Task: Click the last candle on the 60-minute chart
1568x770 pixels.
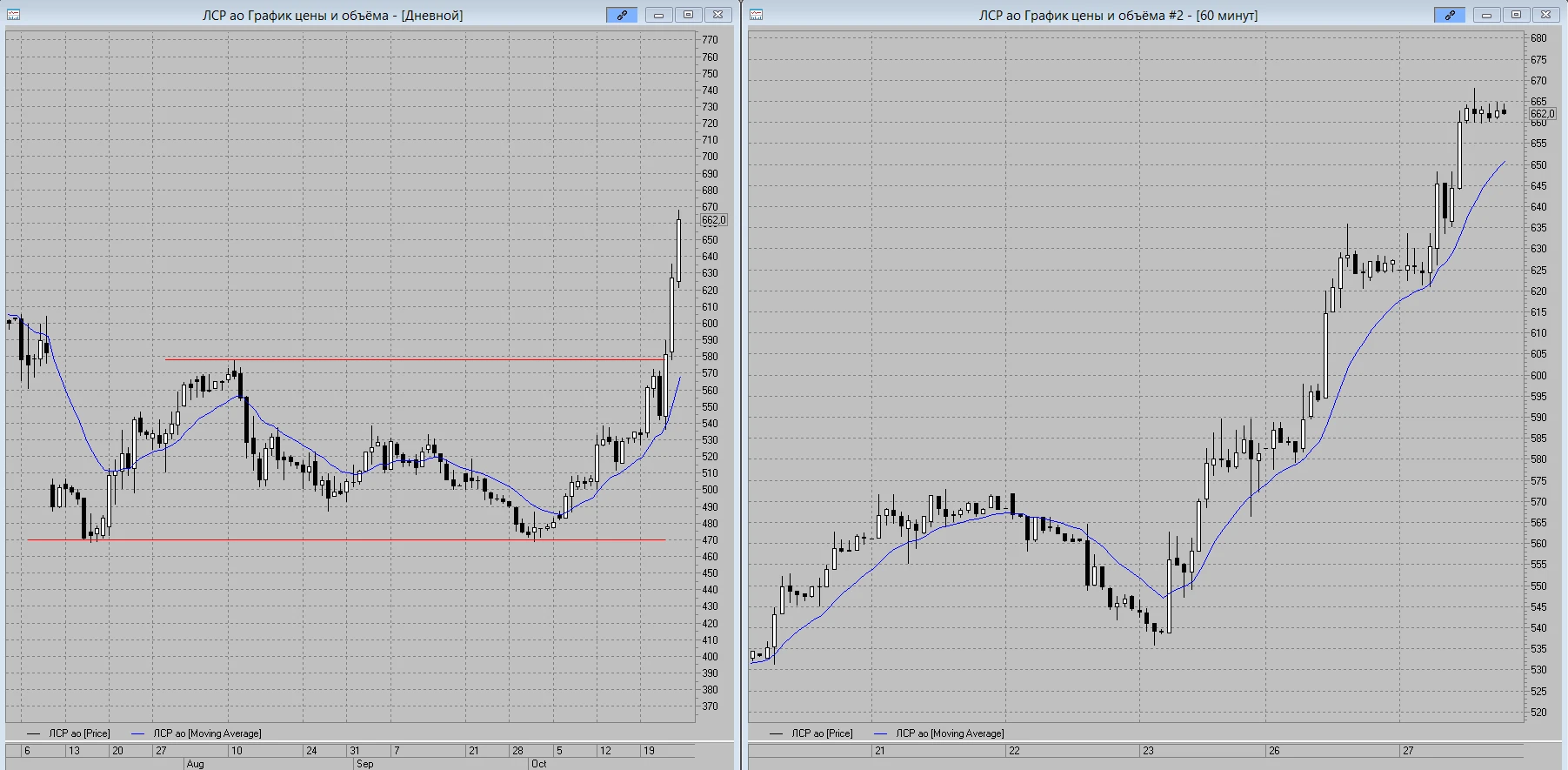Action: click(x=1505, y=110)
